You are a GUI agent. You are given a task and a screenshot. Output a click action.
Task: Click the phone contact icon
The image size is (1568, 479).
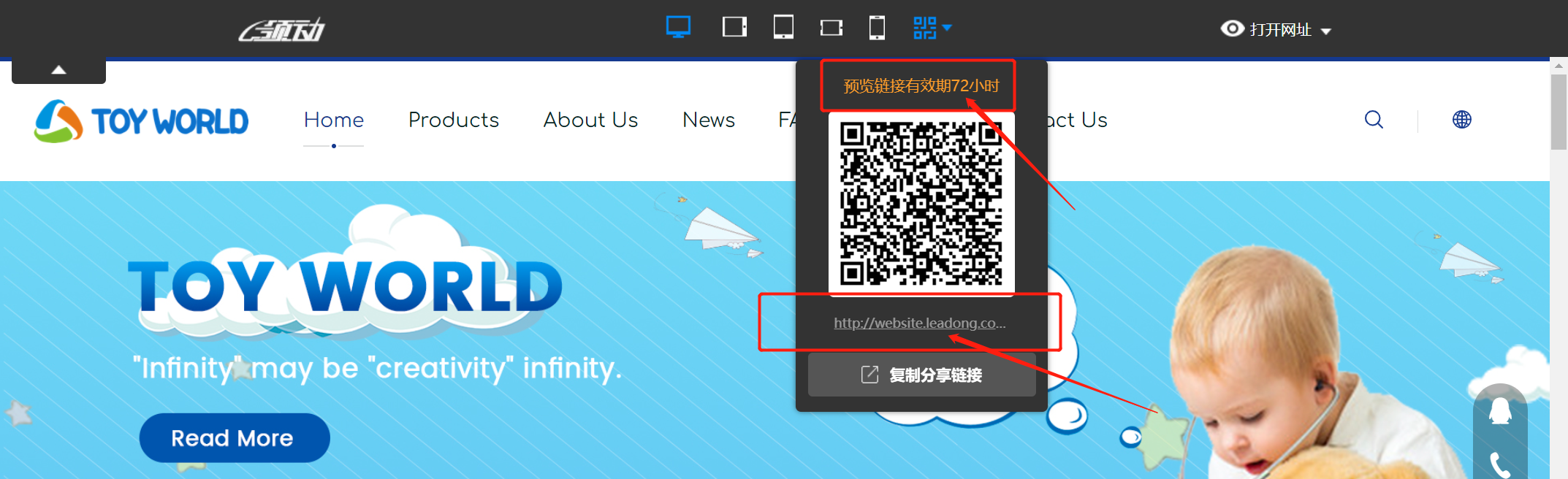coord(1500,464)
